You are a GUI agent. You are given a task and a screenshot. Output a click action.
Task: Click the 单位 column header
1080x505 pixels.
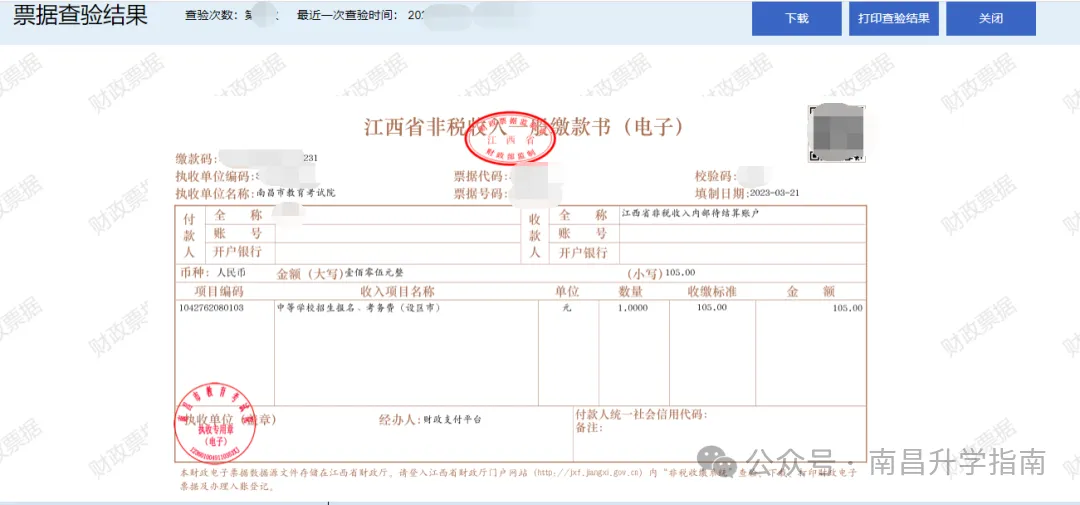click(568, 291)
